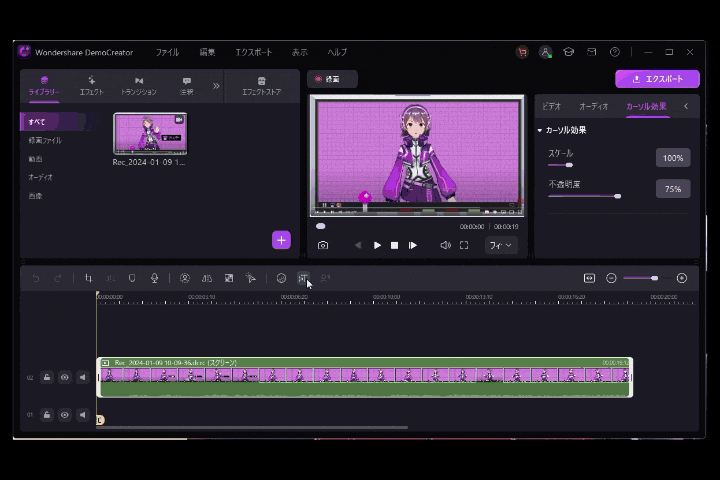
Task: Select the crop tool in timeline toolbar
Action: pos(89,278)
